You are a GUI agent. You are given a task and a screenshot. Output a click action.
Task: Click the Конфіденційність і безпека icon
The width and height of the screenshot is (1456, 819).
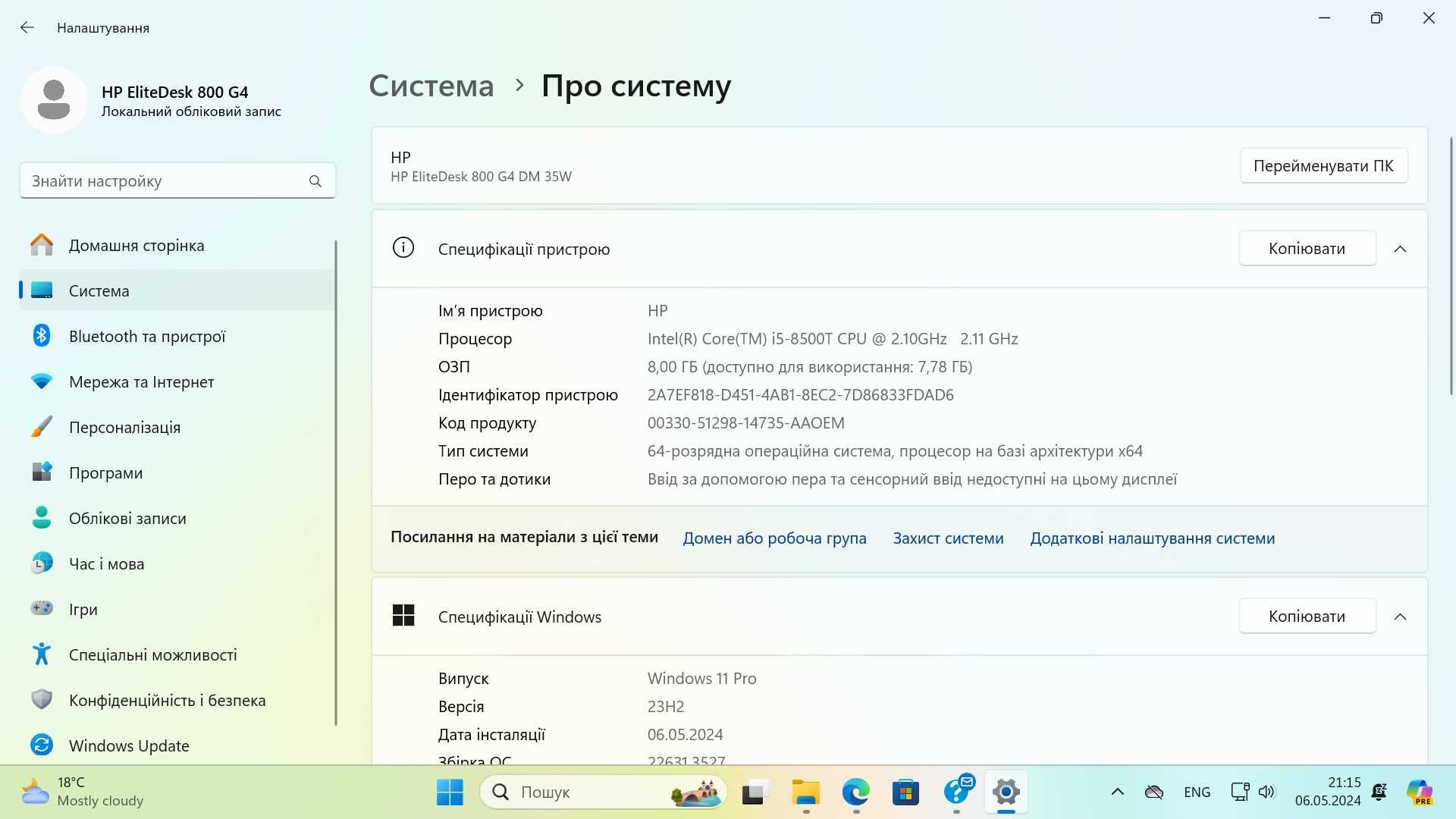[41, 699]
